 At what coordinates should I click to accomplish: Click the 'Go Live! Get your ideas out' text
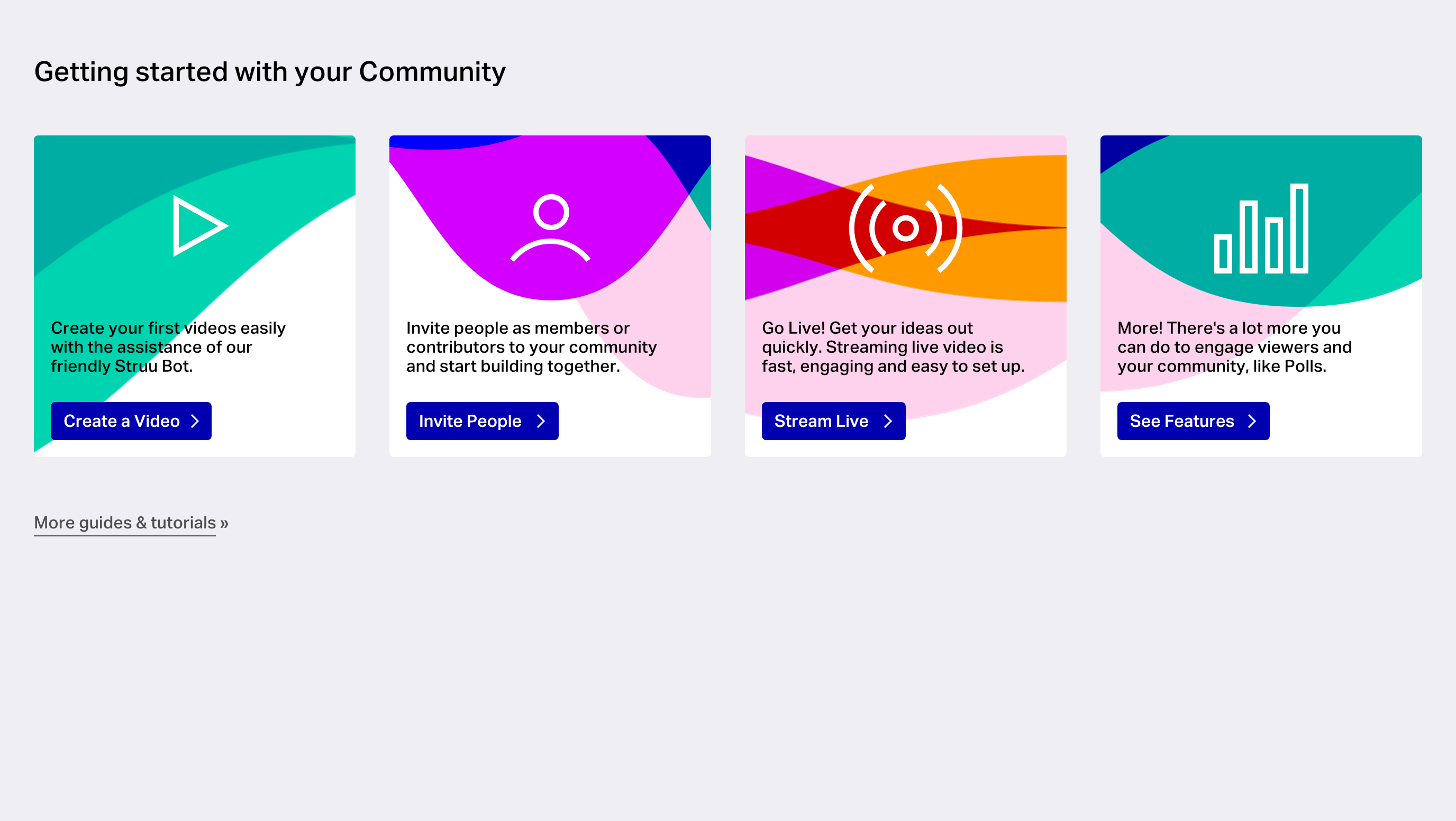coord(893,347)
